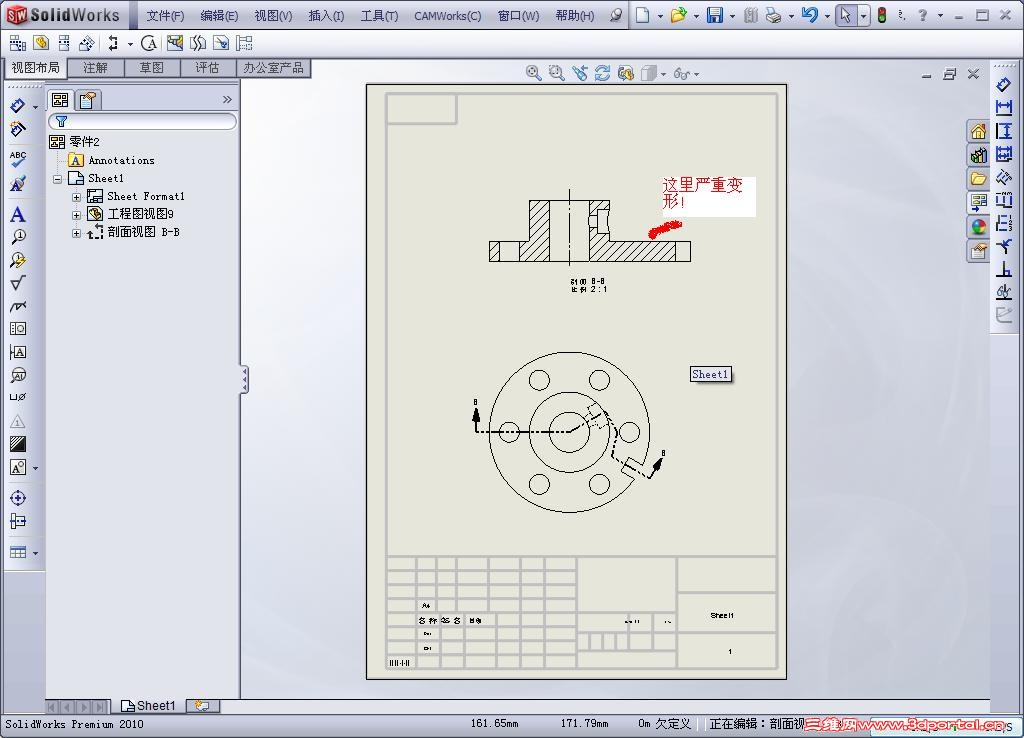This screenshot has height=738, width=1024.
Task: Expand tree panel tabs with double chevron
Action: coord(227,99)
